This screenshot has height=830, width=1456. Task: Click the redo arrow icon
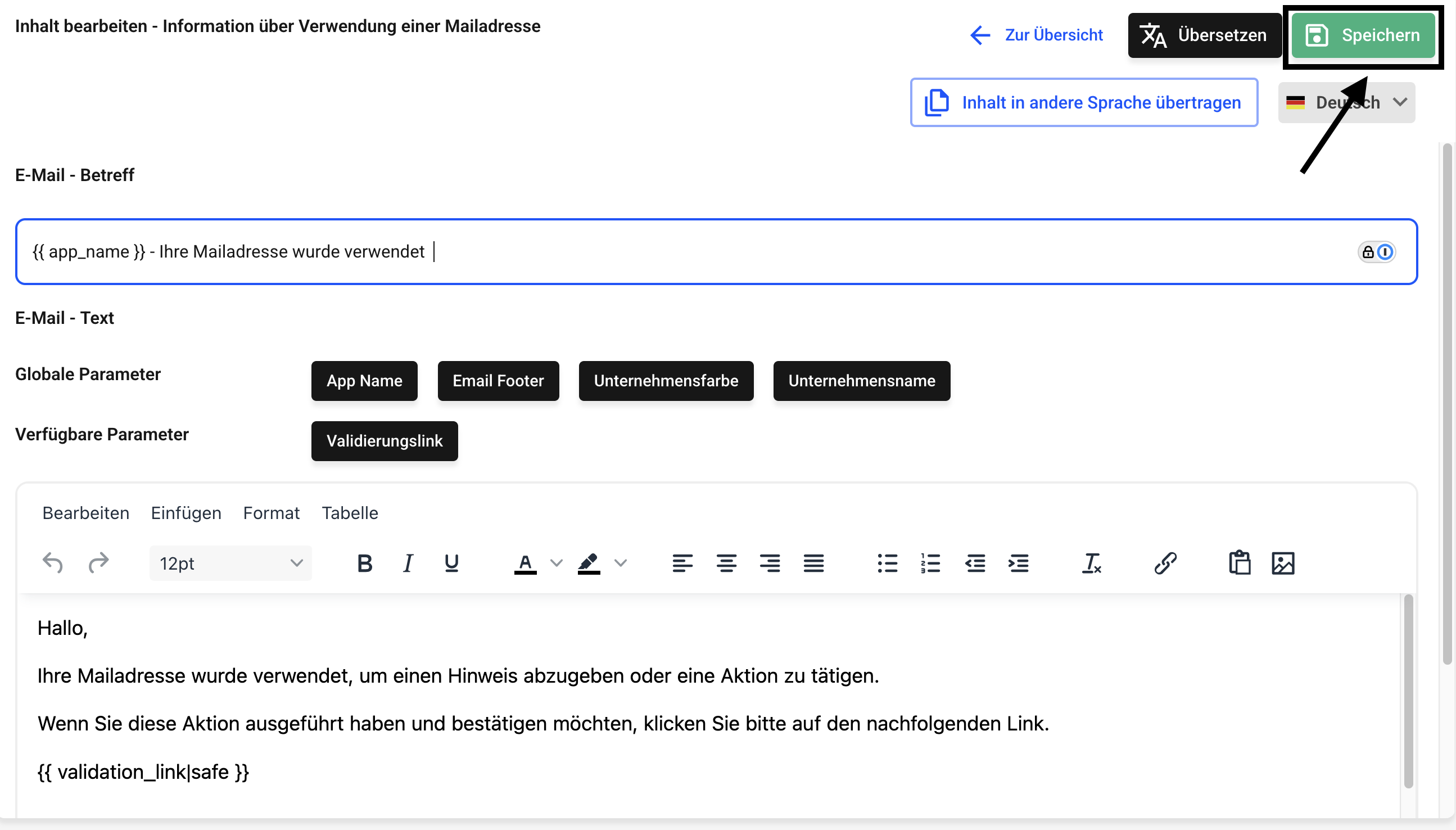(98, 563)
